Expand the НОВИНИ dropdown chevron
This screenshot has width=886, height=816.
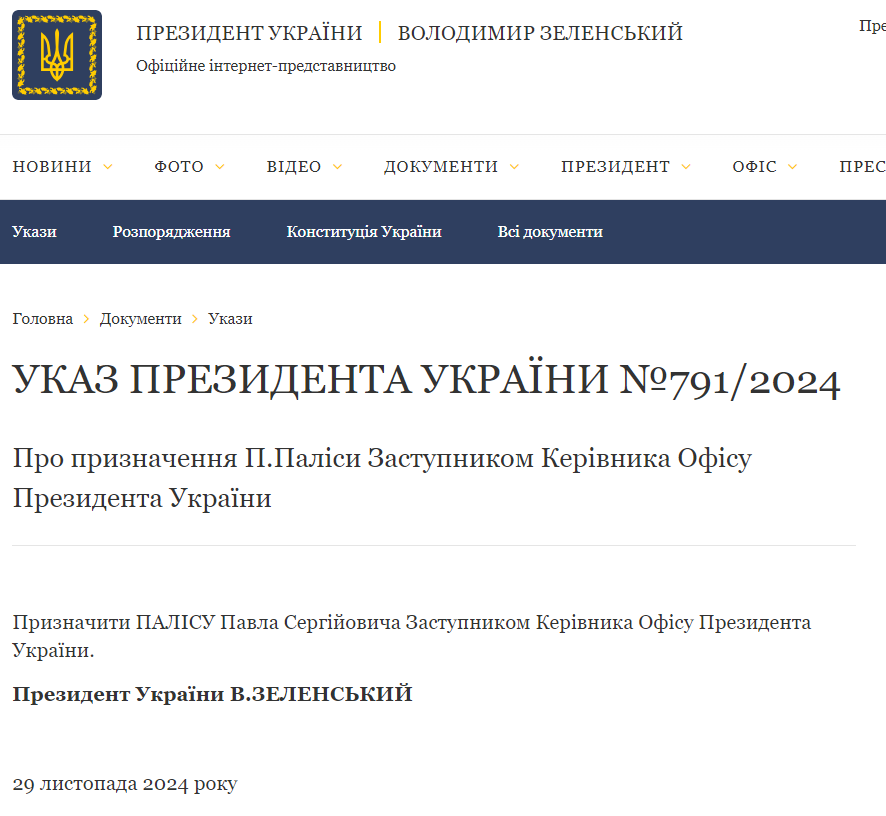(x=108, y=168)
